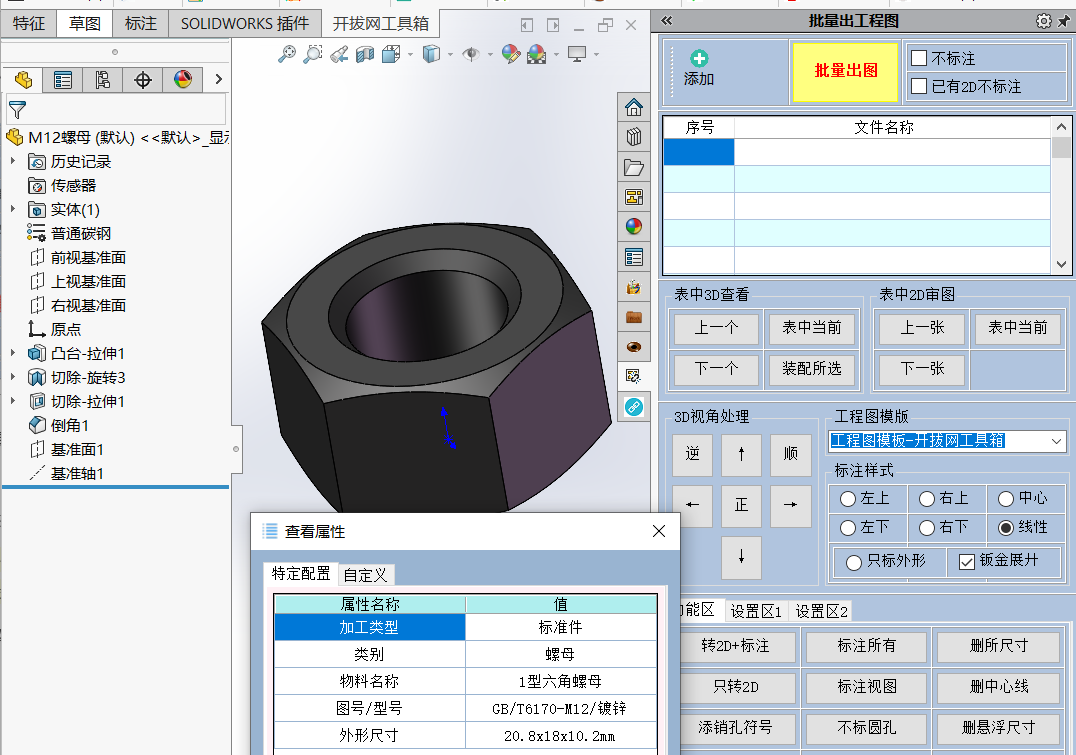Viewport: 1076px width, 755px height.
Task: Click the file list scrollbar down arrow
Action: (1061, 264)
